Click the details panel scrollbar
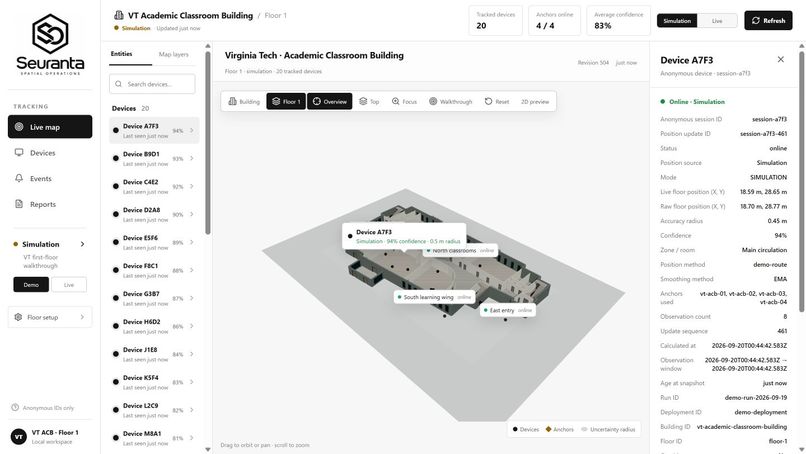Image resolution: width=806 pixels, height=454 pixels. 801,180
